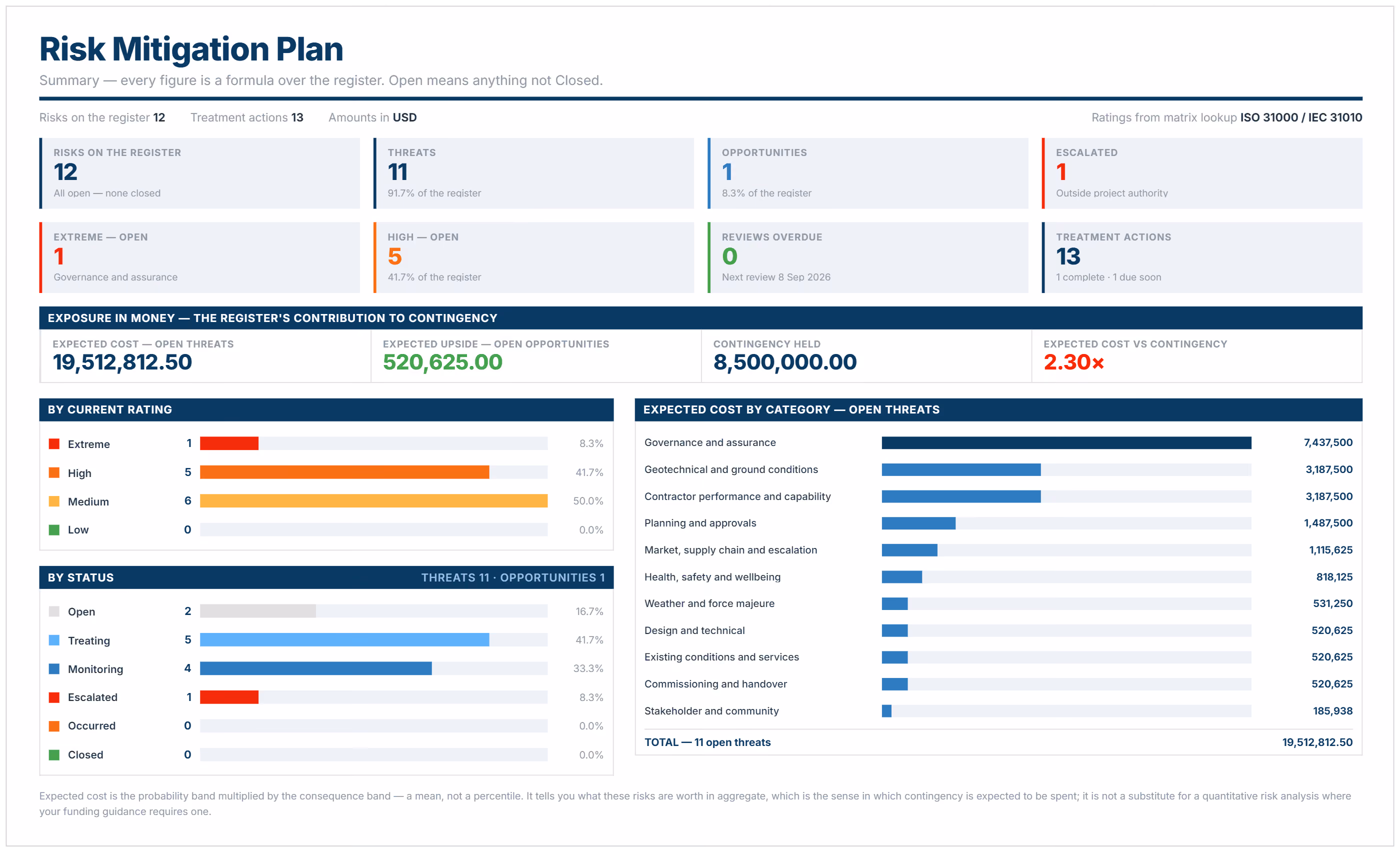The width and height of the screenshot is (1400, 852).
Task: Click the By Current Rating section header
Action: pyautogui.click(x=326, y=409)
